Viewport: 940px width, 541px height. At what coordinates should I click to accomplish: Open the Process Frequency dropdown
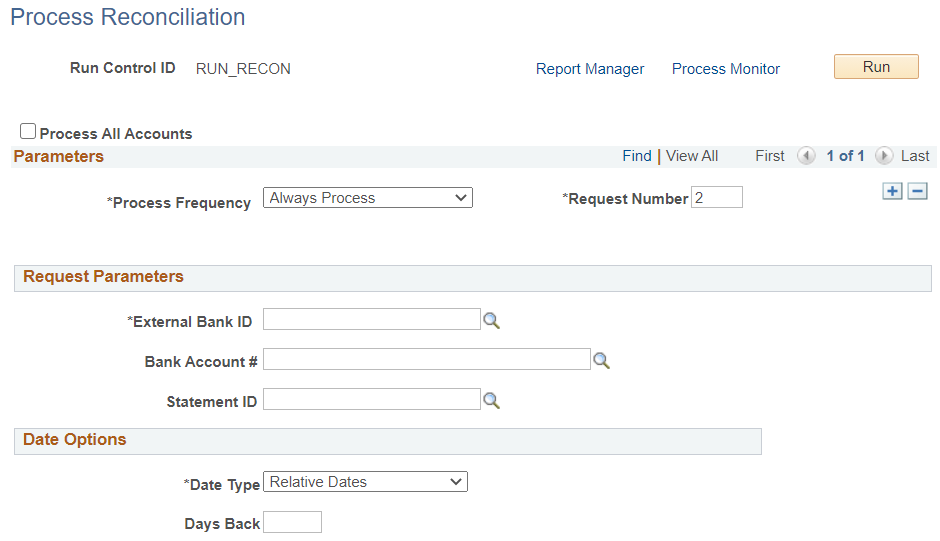(368, 198)
